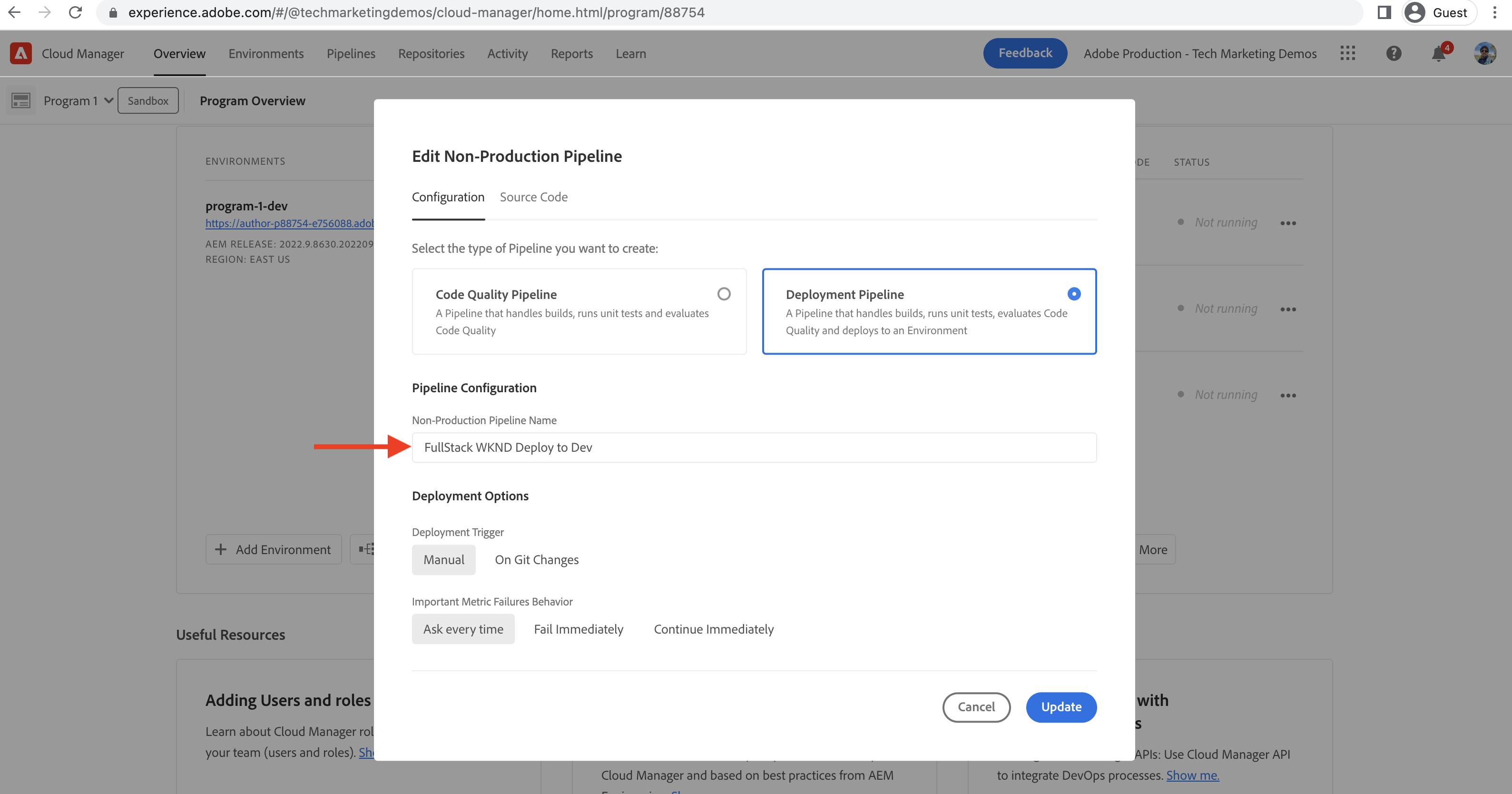Open Chrome's three-dot browser menu

(1494, 12)
